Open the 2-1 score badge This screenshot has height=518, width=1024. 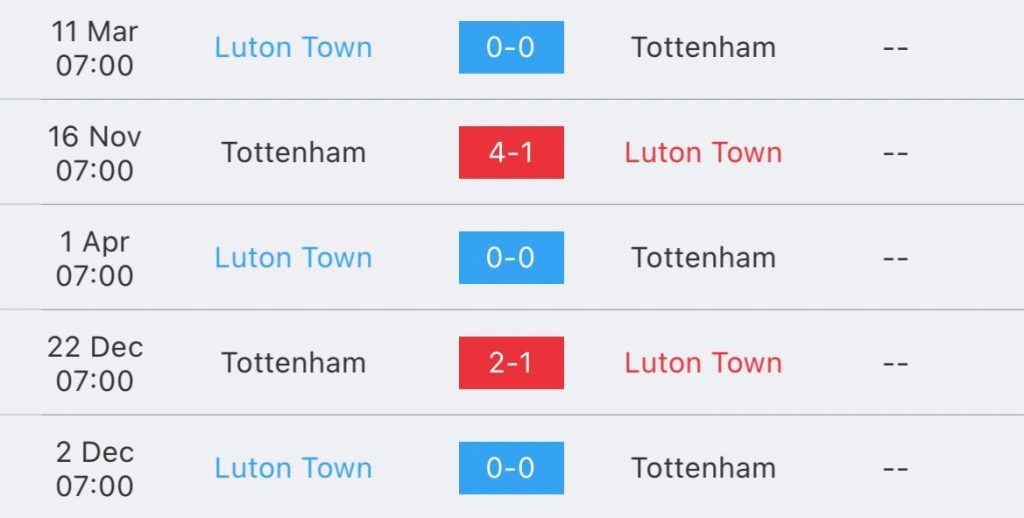(511, 363)
